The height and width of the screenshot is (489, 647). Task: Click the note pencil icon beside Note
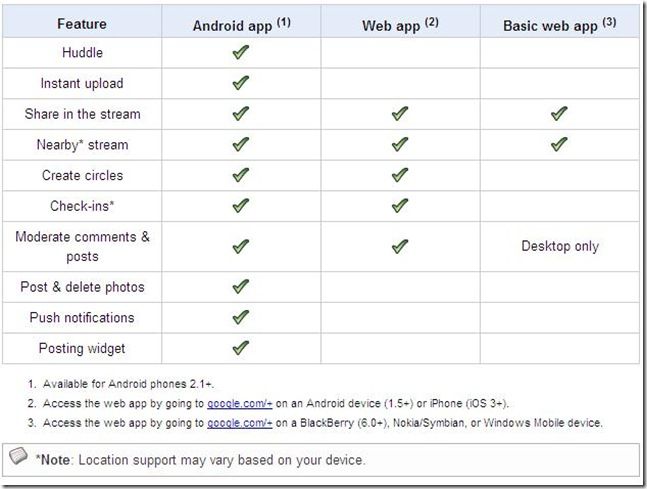18,456
